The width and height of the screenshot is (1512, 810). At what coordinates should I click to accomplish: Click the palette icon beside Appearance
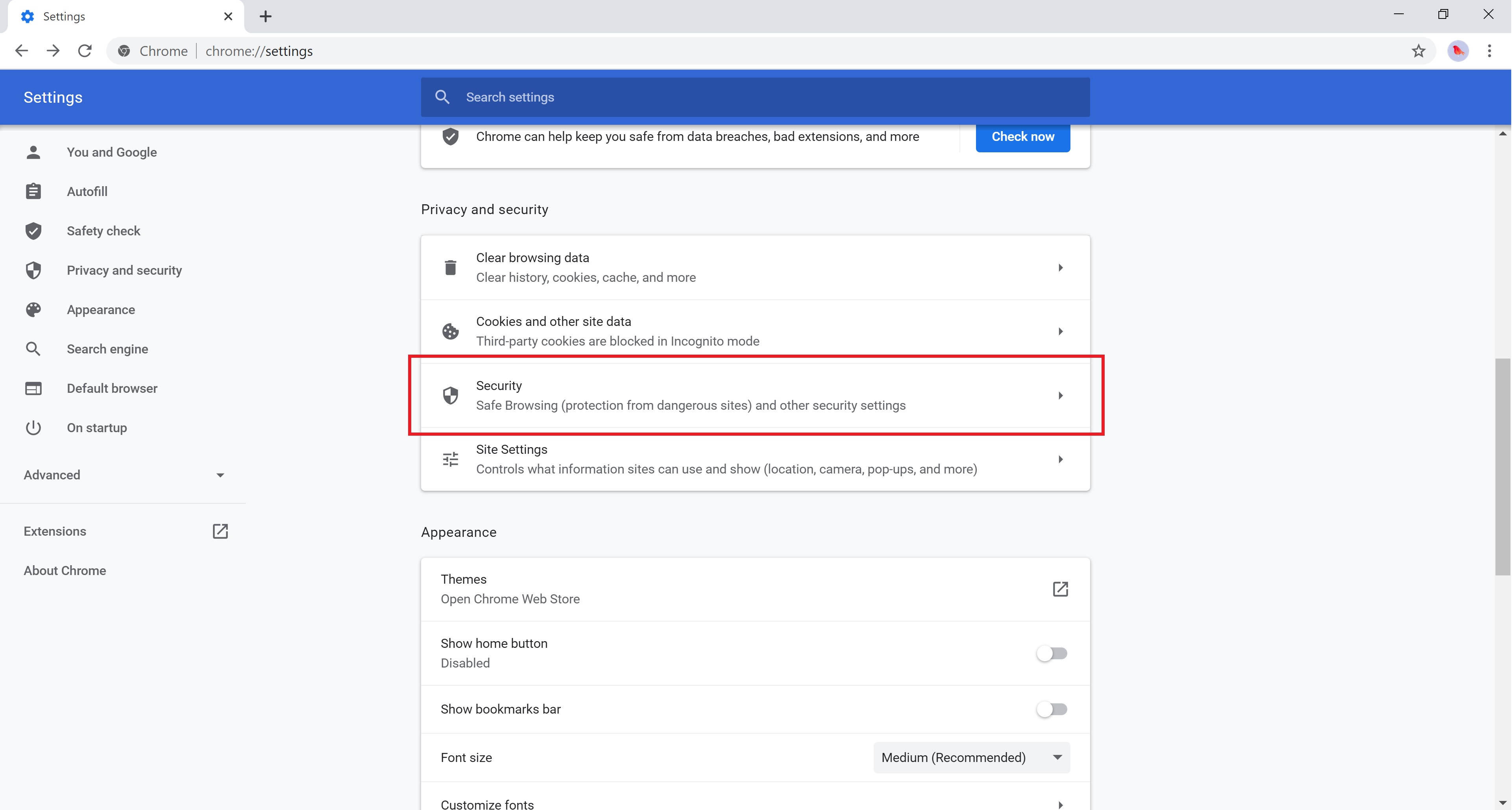[33, 309]
